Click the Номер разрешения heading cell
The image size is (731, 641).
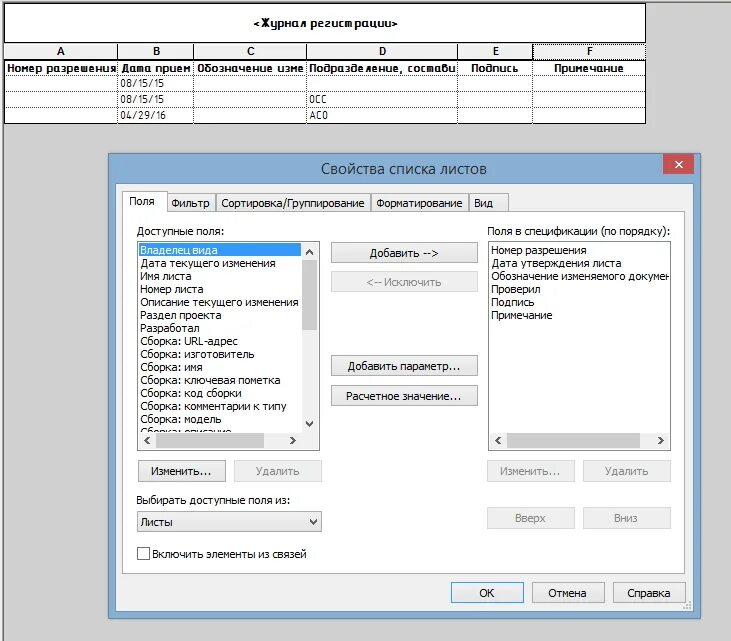61,68
